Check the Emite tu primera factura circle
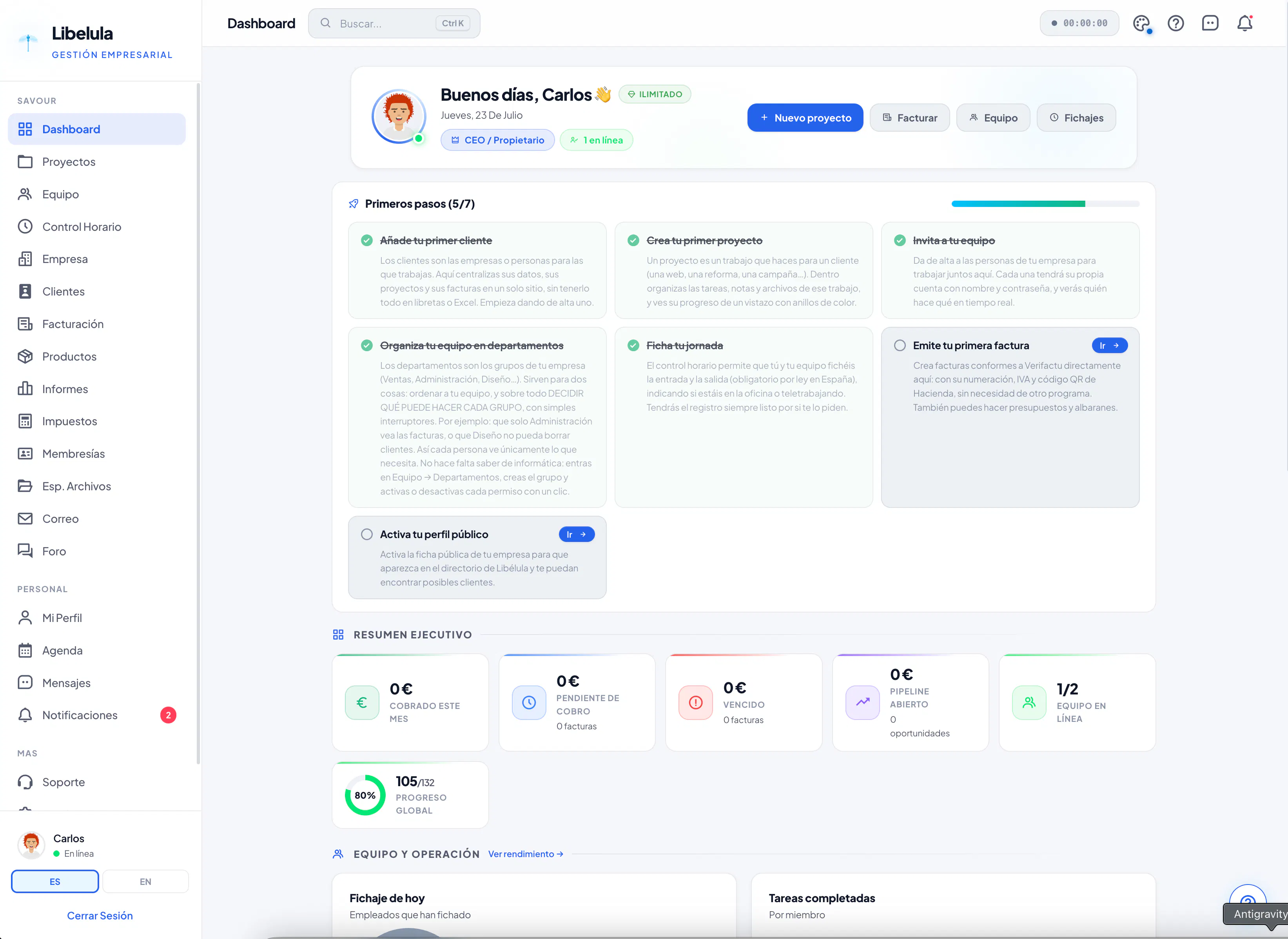1288x939 pixels. [900, 345]
